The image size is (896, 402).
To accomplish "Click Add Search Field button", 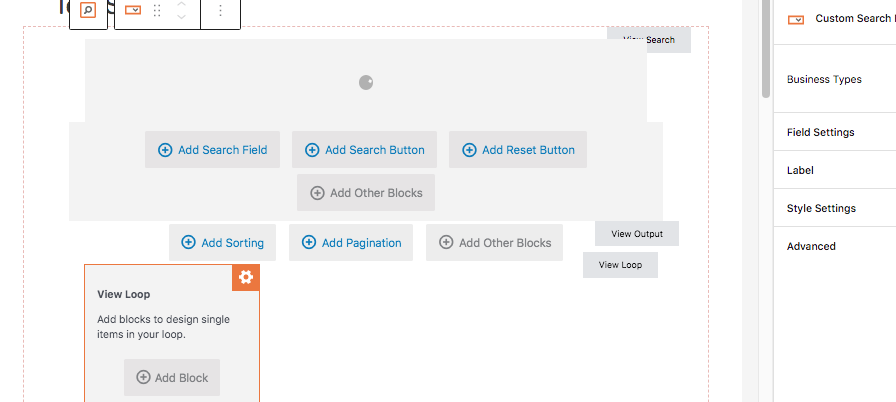I will pos(212,150).
